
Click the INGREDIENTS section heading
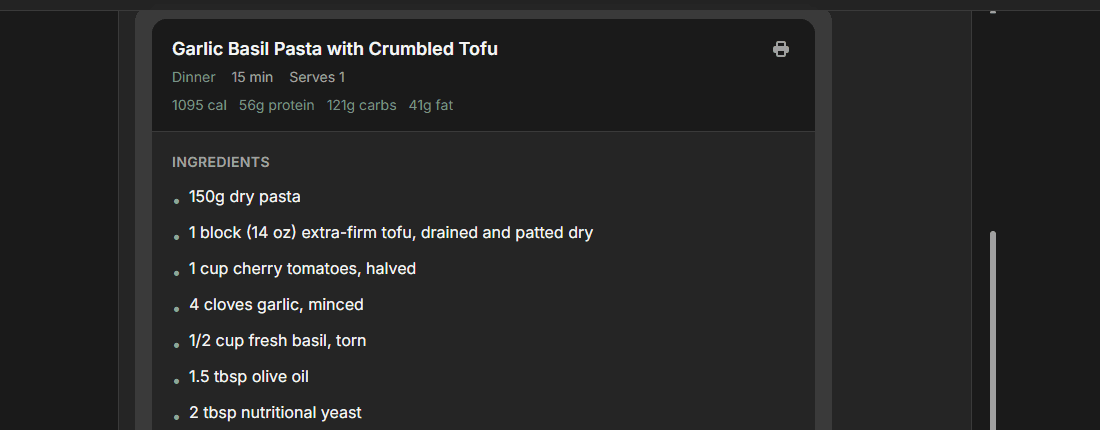click(220, 162)
